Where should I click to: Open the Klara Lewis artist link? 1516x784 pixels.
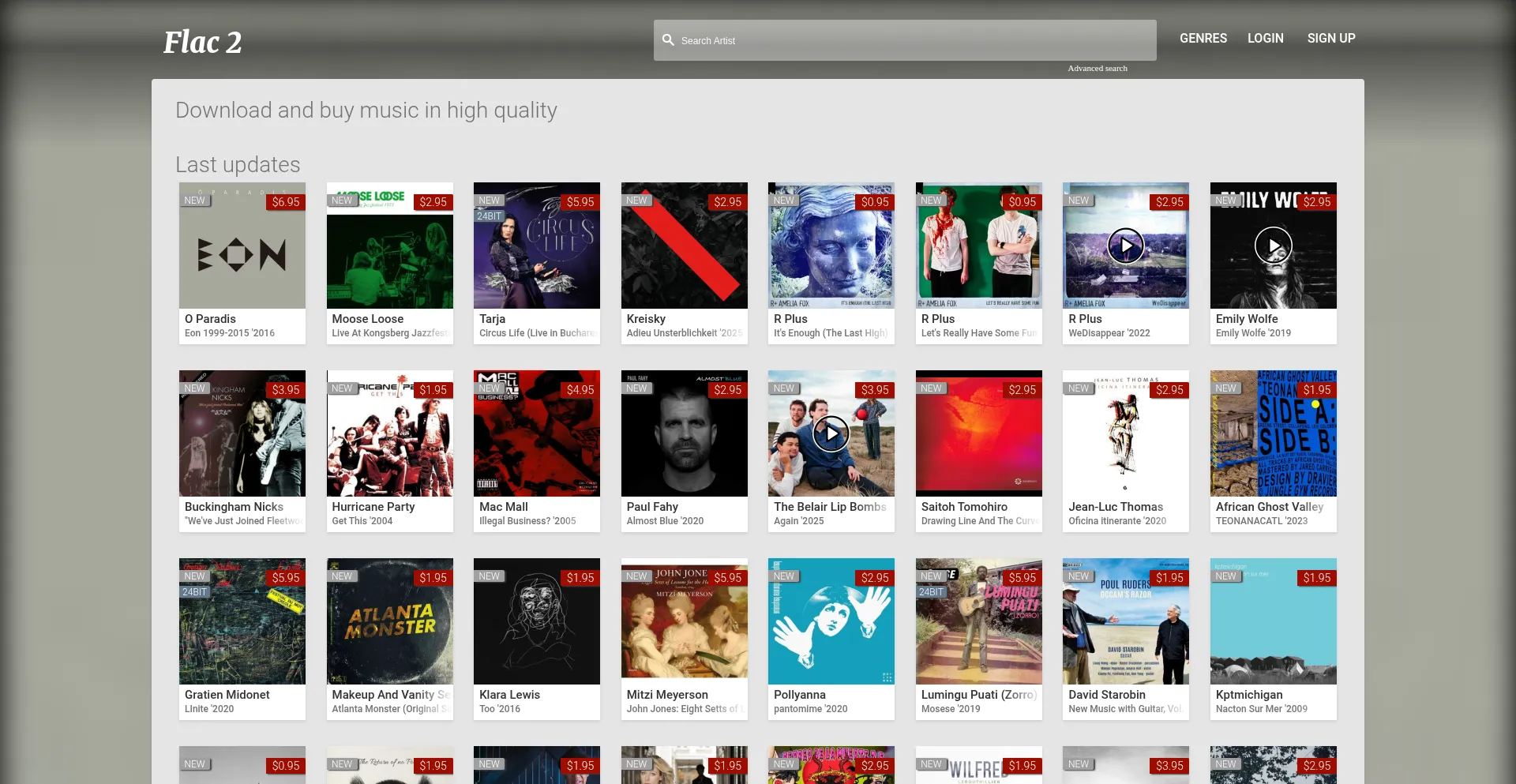pos(509,695)
